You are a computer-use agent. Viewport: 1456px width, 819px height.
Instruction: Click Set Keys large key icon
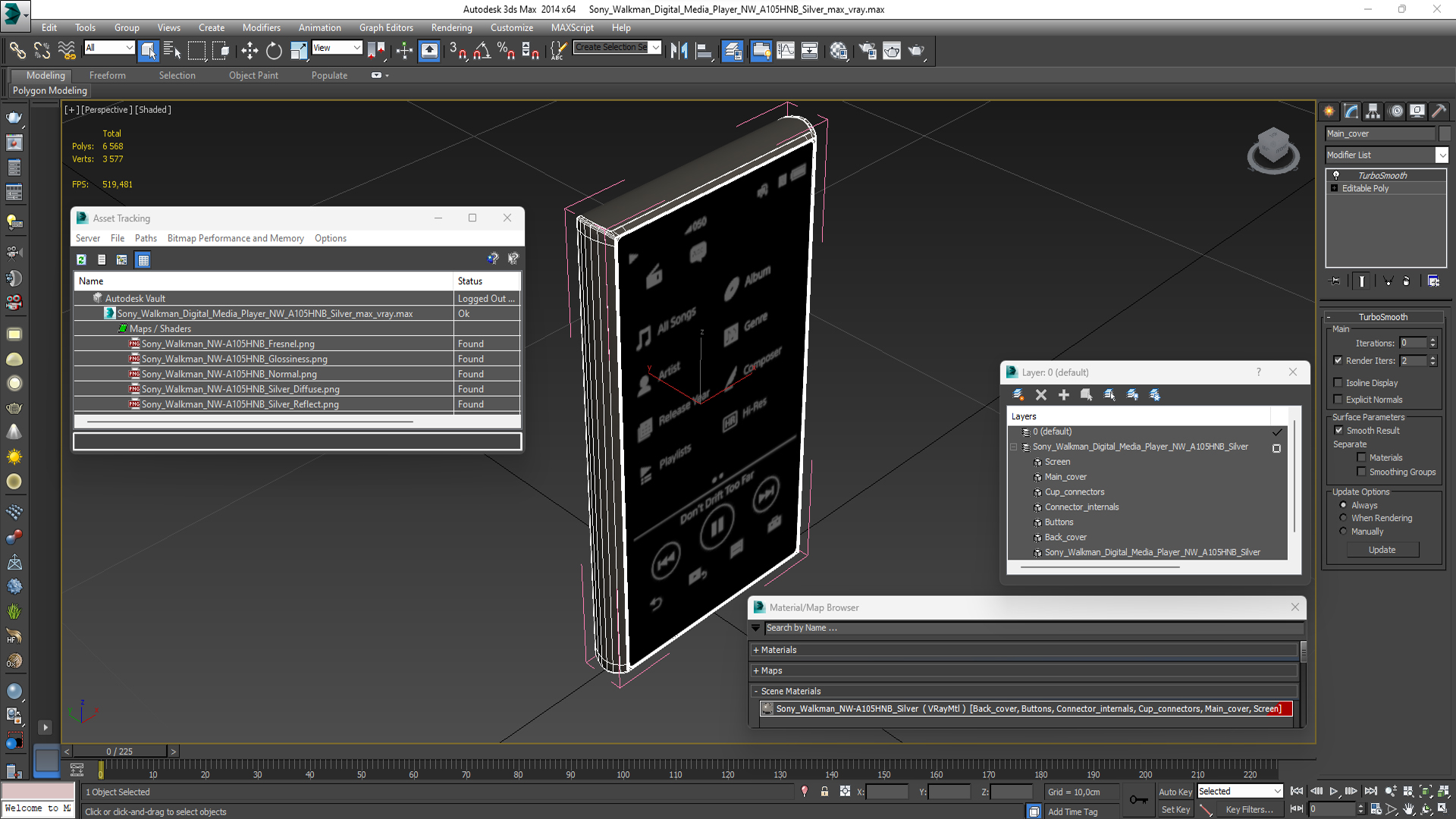pos(1138,799)
